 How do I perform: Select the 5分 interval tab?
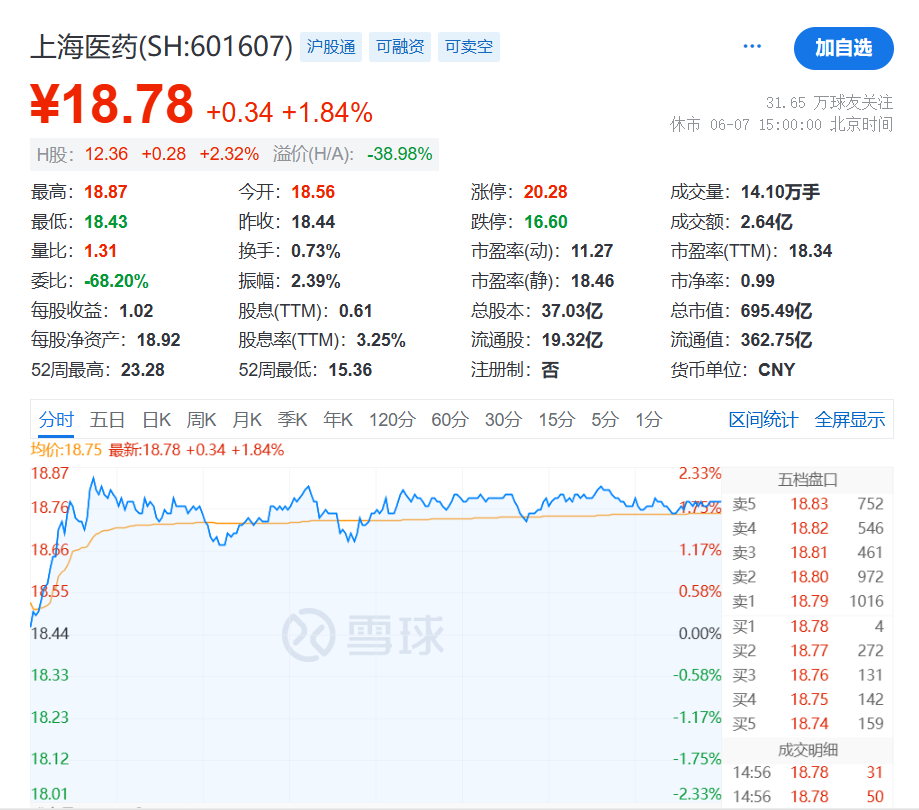coord(605,420)
